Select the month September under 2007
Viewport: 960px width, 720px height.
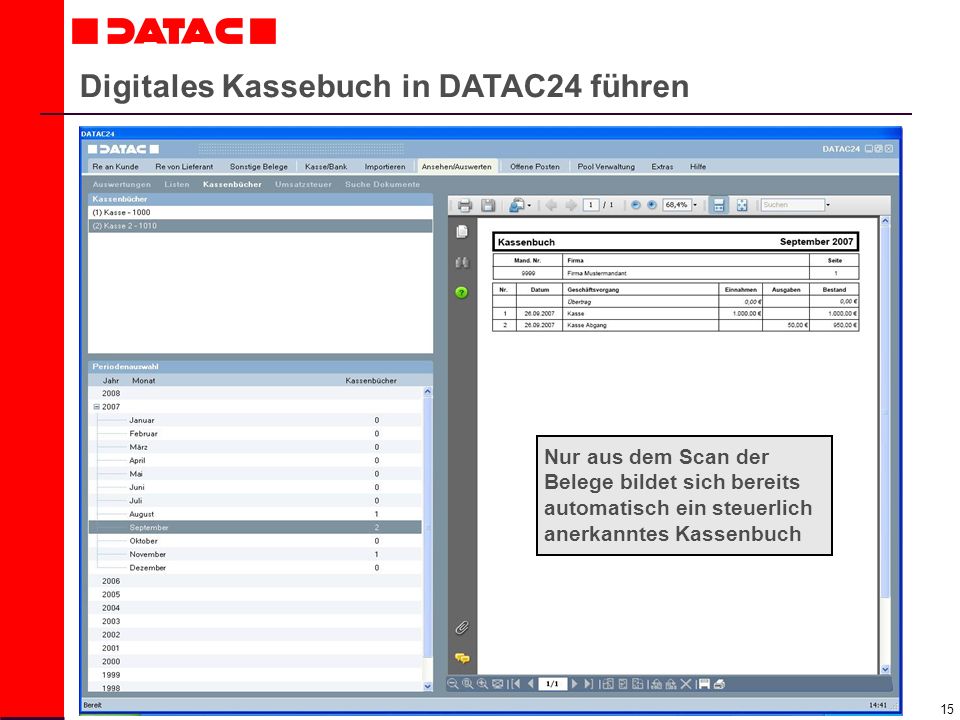pos(255,528)
